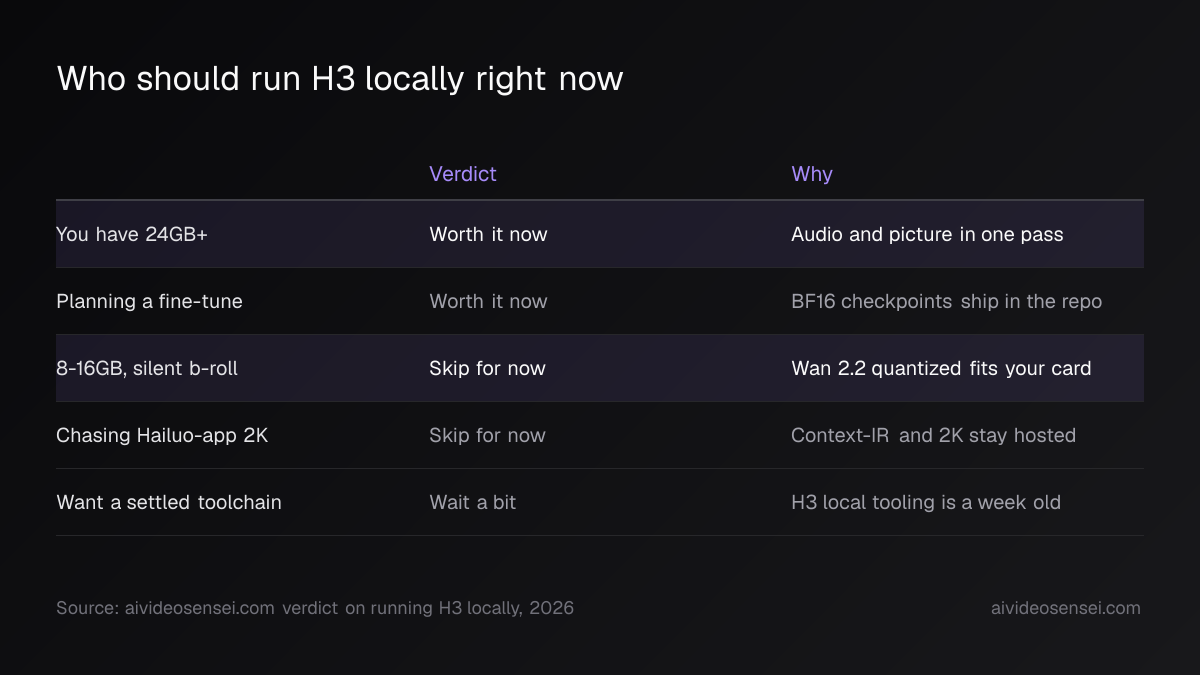Image resolution: width=1200 pixels, height=675 pixels.
Task: Click 'Worth it now' in the fine-tune row
Action: click(x=488, y=301)
